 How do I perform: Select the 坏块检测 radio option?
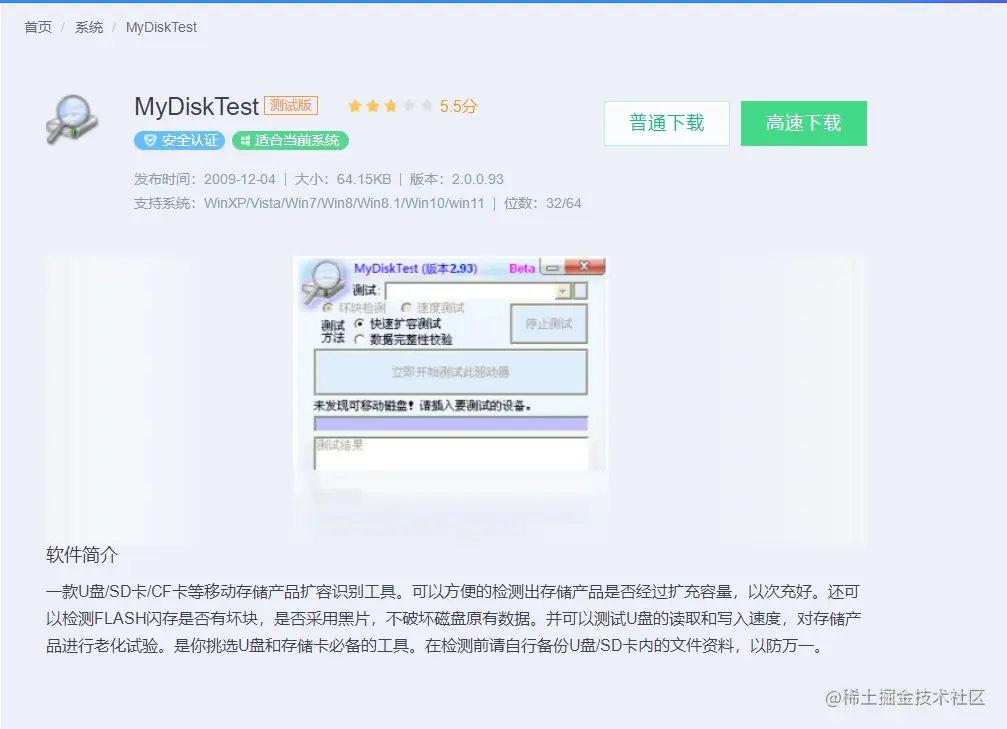[328, 308]
